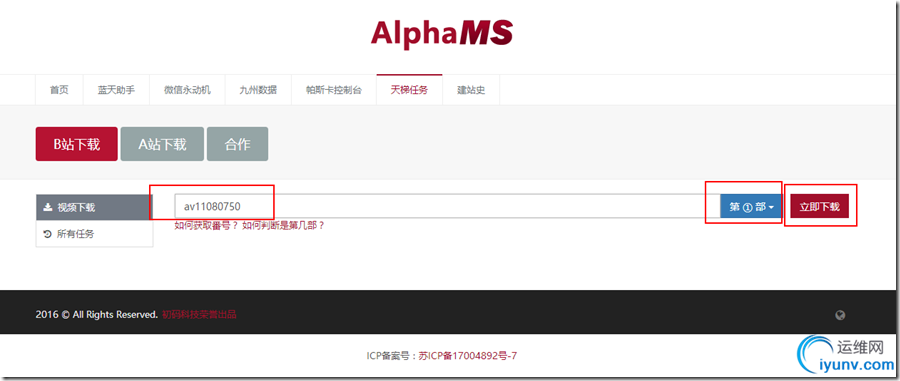900x381 pixels.
Task: Open the 蓝天助手 nav tab
Action: (116, 90)
